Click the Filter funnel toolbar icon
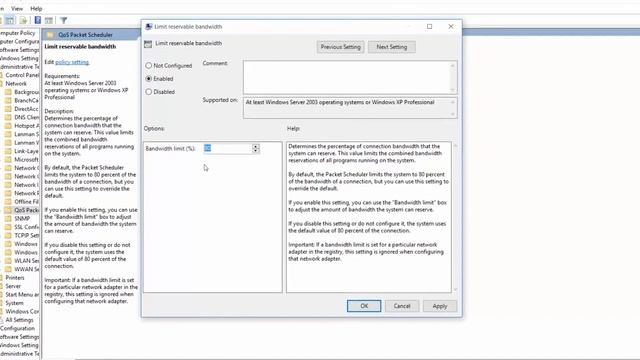Screen dimensions: 640x360 tap(63, 20)
